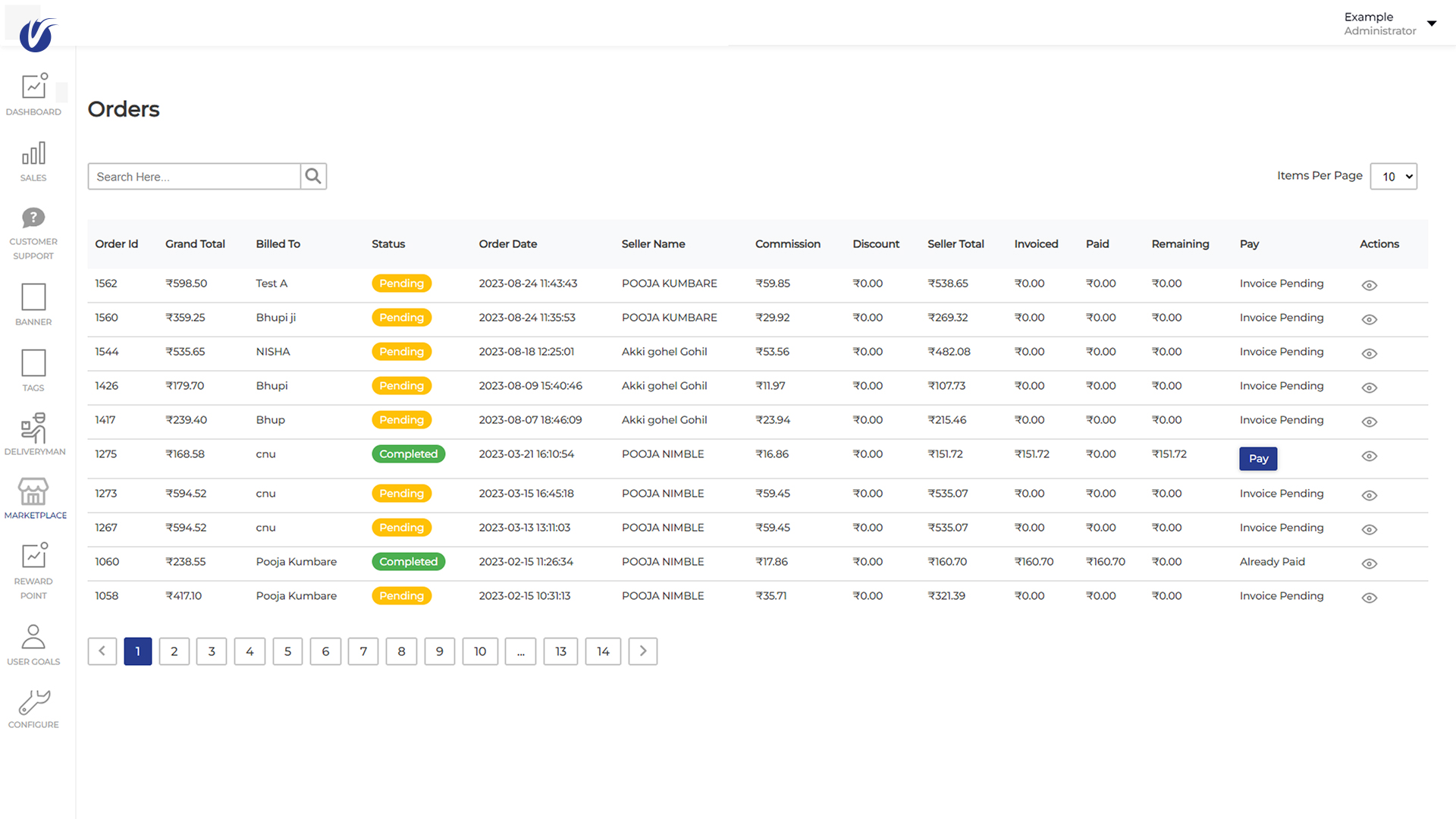Viewport: 1456px width, 819px height.
Task: Open the Tags menu item
Action: tap(33, 363)
